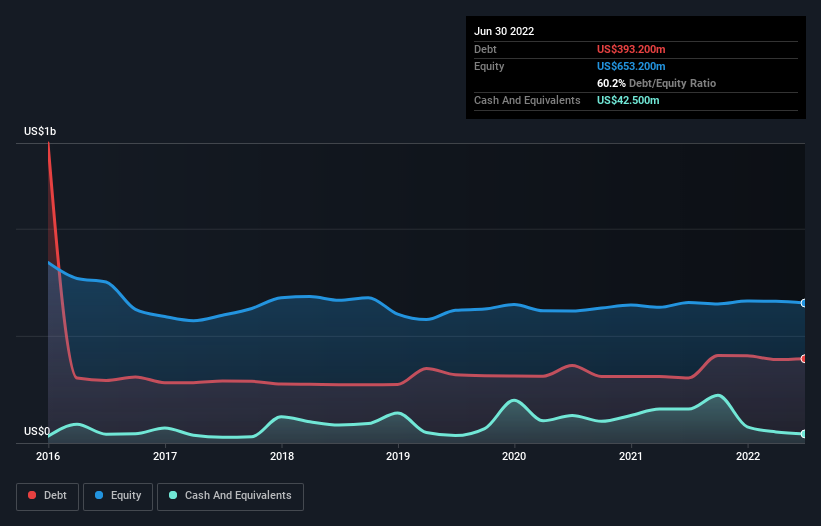Image resolution: width=821 pixels, height=526 pixels.
Task: Toggle the Equity legend button
Action: click(x=118, y=496)
